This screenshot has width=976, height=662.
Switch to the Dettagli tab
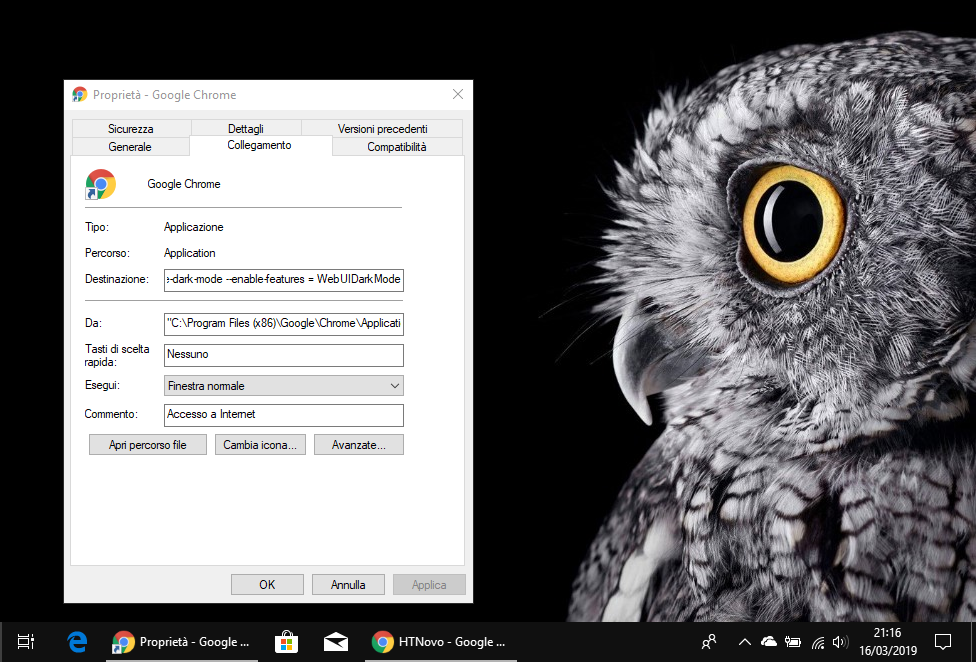pyautogui.click(x=246, y=128)
